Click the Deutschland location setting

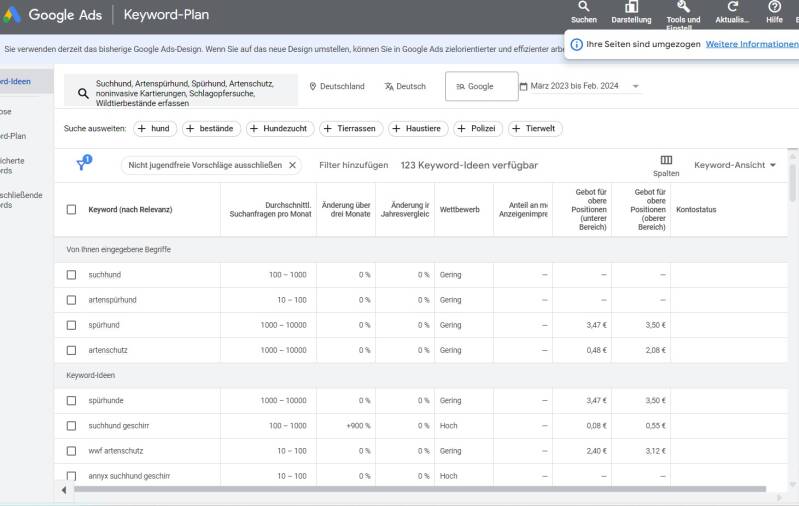337,86
